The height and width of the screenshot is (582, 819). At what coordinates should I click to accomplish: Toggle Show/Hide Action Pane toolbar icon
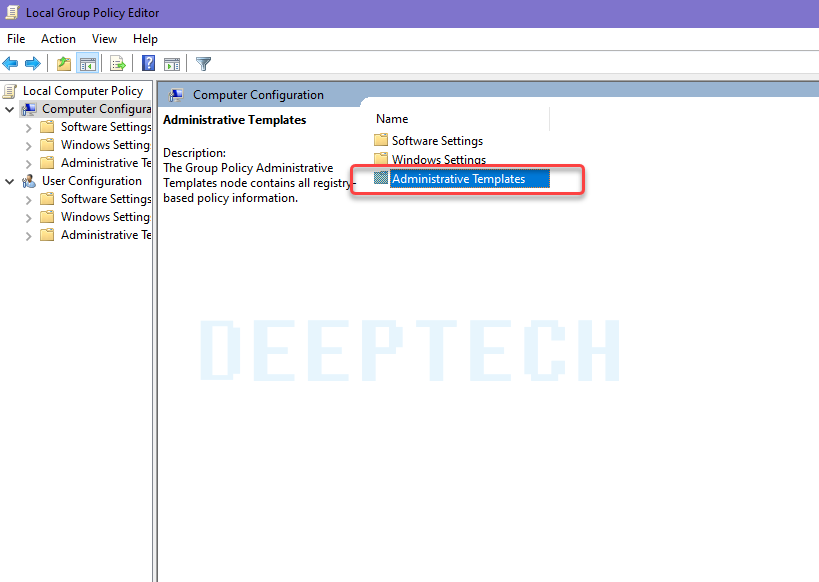pos(172,64)
